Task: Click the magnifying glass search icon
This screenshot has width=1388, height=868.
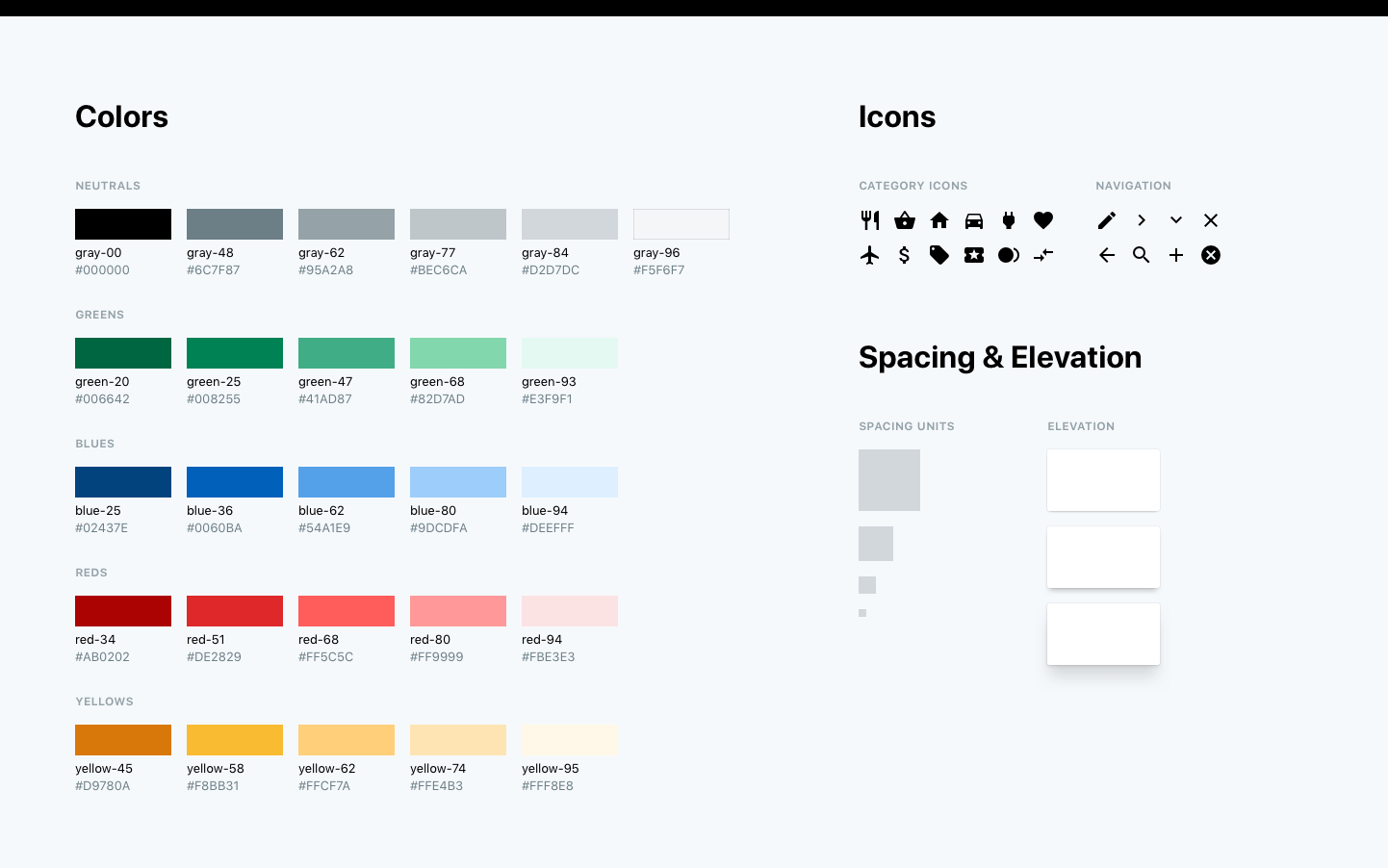Action: tap(1142, 255)
